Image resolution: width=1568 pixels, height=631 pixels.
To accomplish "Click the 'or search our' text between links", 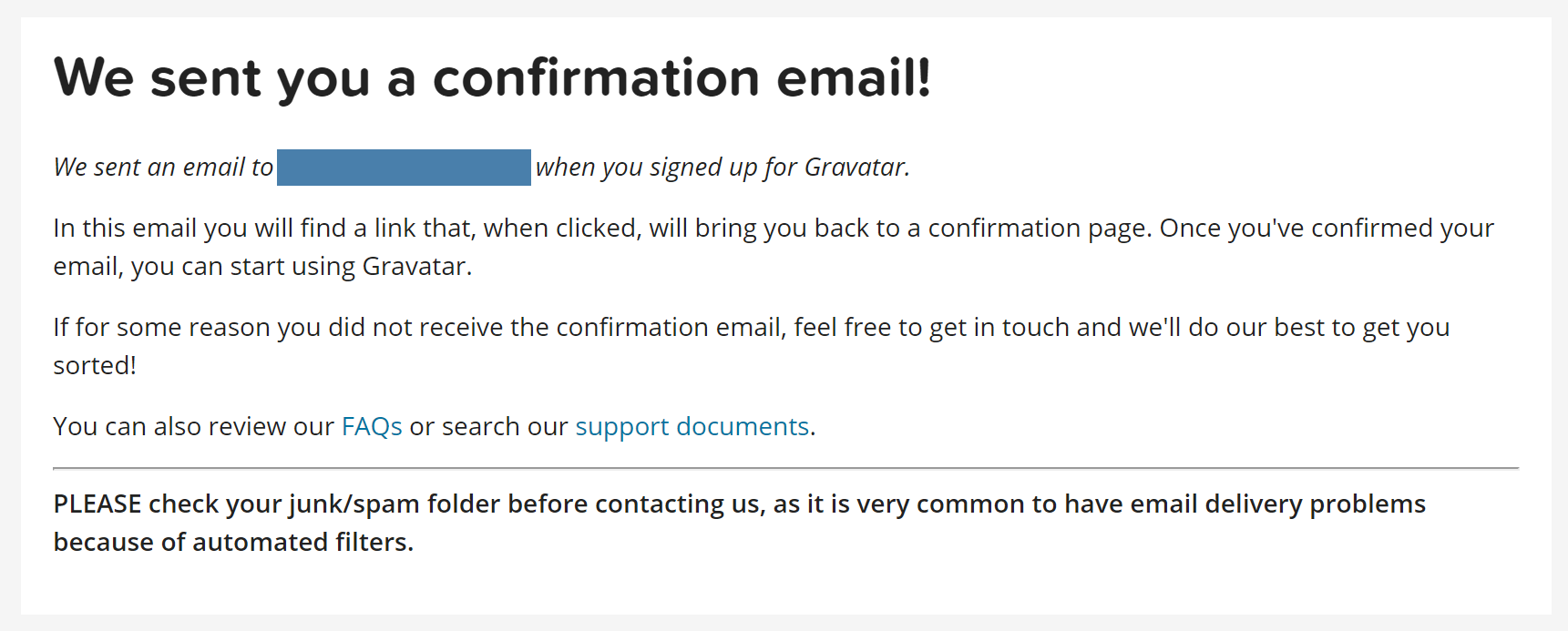I will point(488,426).
